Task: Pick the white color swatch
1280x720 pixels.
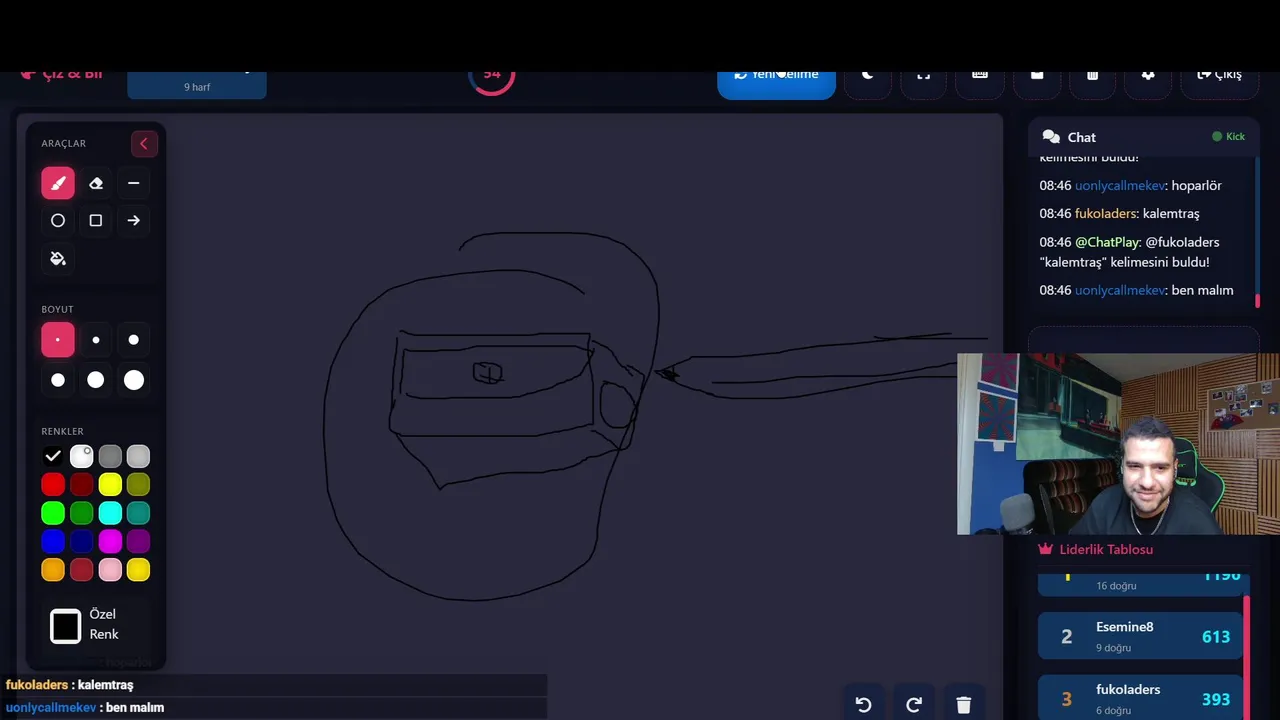Action: tap(82, 456)
